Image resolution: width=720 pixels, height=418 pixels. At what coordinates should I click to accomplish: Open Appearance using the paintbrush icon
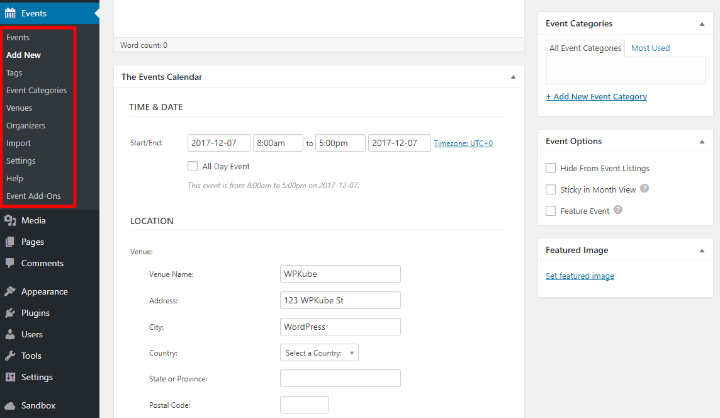10,291
